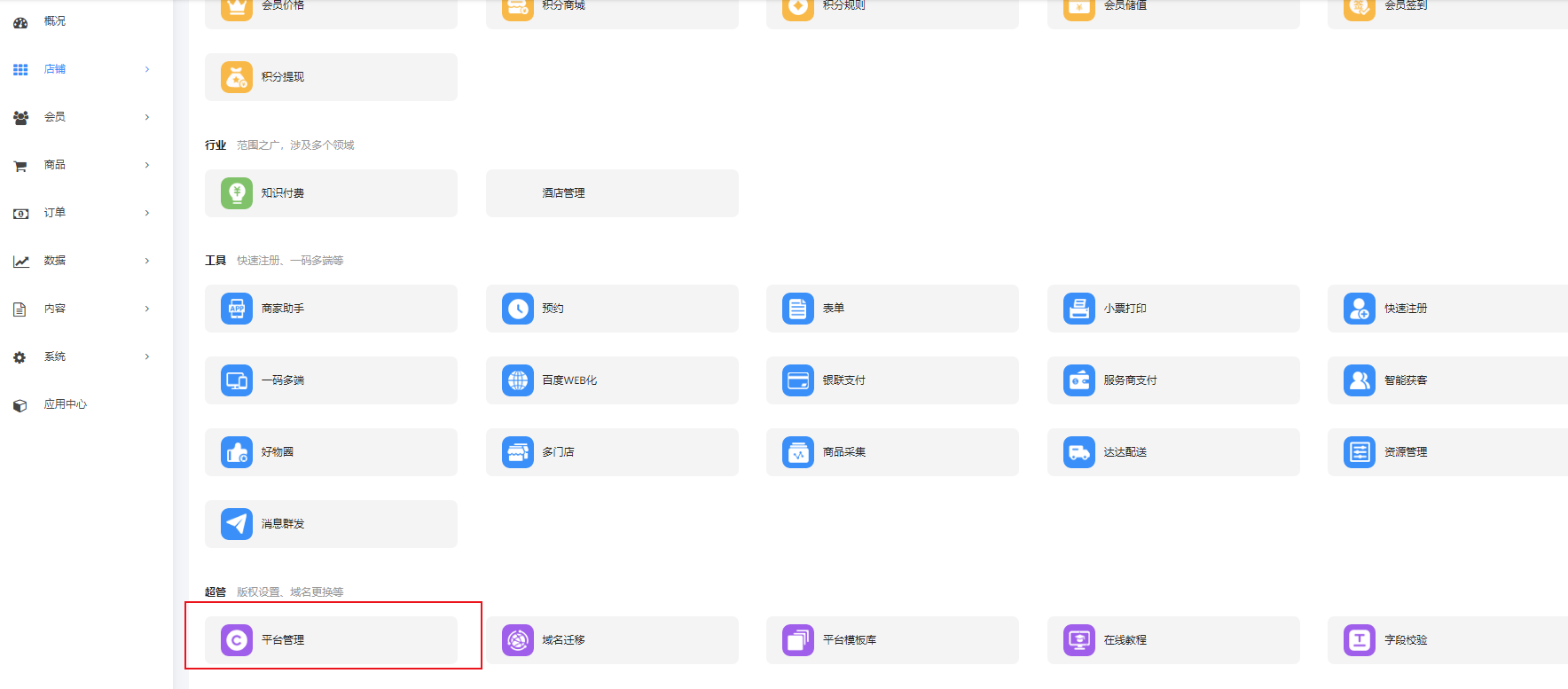Click the 智能获客 person icon
This screenshot has width=1568, height=689.
tap(1360, 380)
